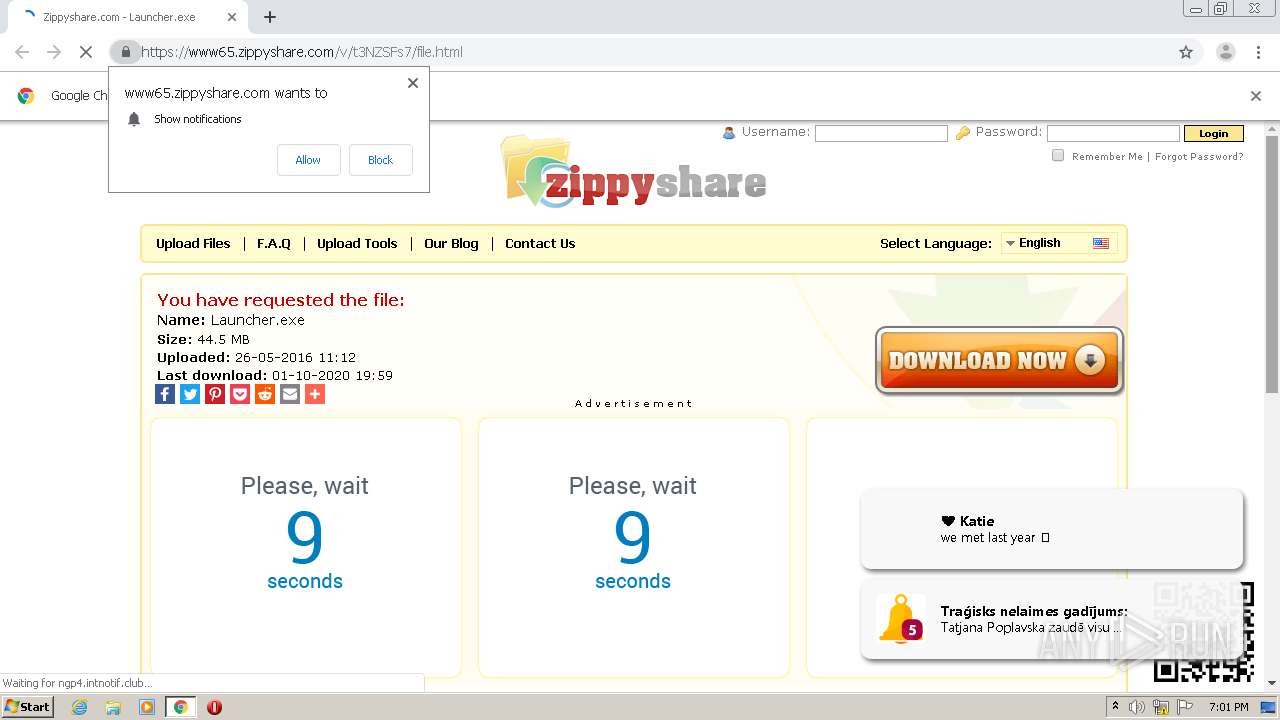Dismiss the Google Chrome info bar
This screenshot has width=1280, height=720.
[x=1256, y=96]
